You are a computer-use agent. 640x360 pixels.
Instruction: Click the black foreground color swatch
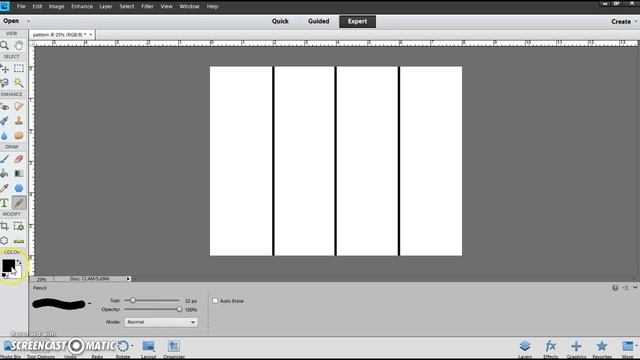coord(8,266)
